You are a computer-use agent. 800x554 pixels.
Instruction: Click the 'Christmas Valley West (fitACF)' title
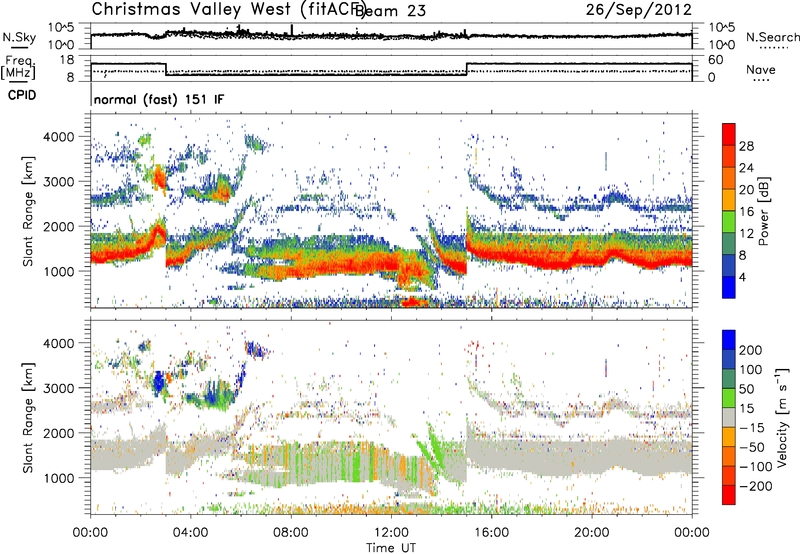coord(228,9)
